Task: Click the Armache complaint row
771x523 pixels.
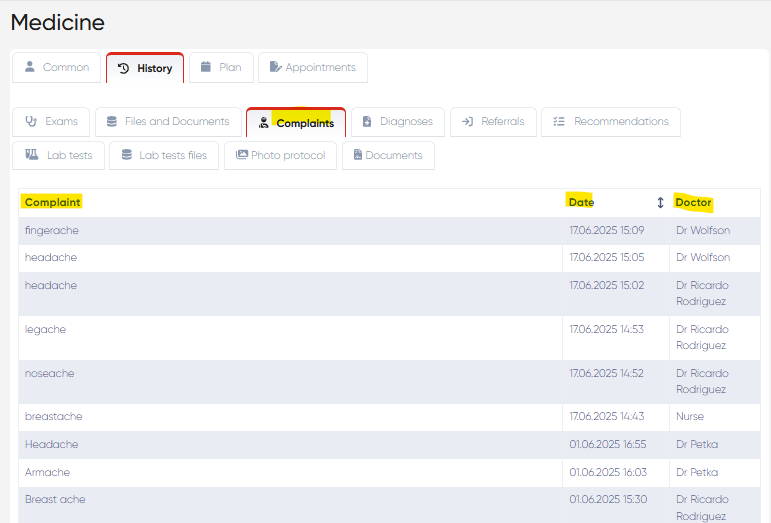Action: click(x=47, y=473)
